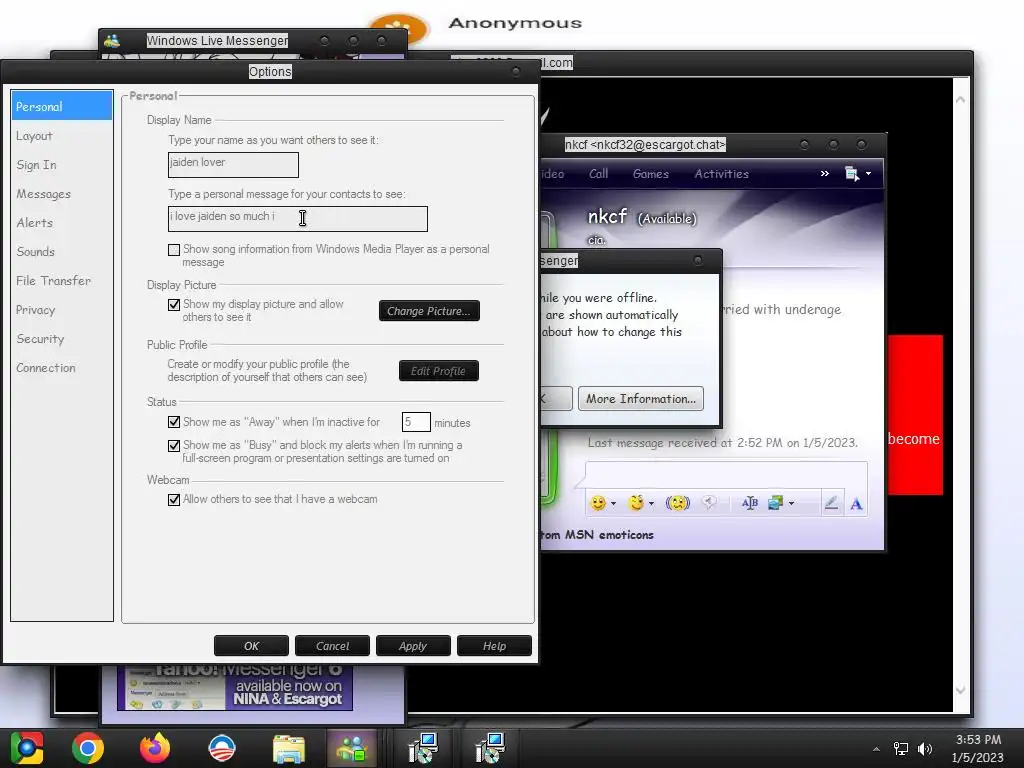
Task: Insert an emoticon in nkcf chat
Action: (x=597, y=503)
